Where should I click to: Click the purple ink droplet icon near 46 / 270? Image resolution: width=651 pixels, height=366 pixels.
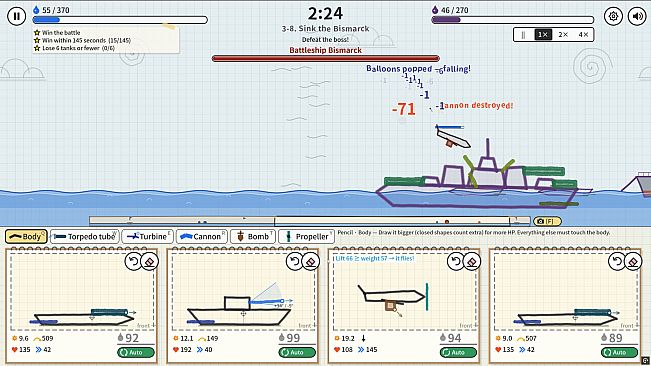click(435, 10)
